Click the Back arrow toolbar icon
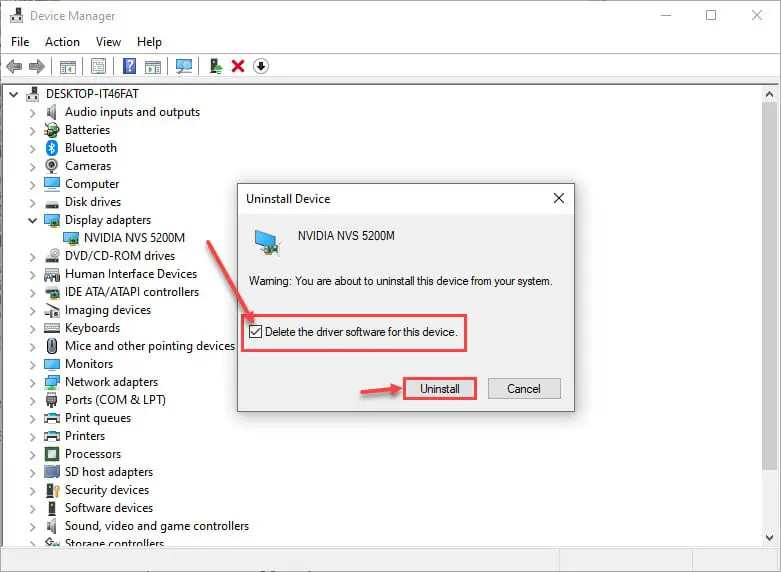This screenshot has width=781, height=572. coord(14,66)
